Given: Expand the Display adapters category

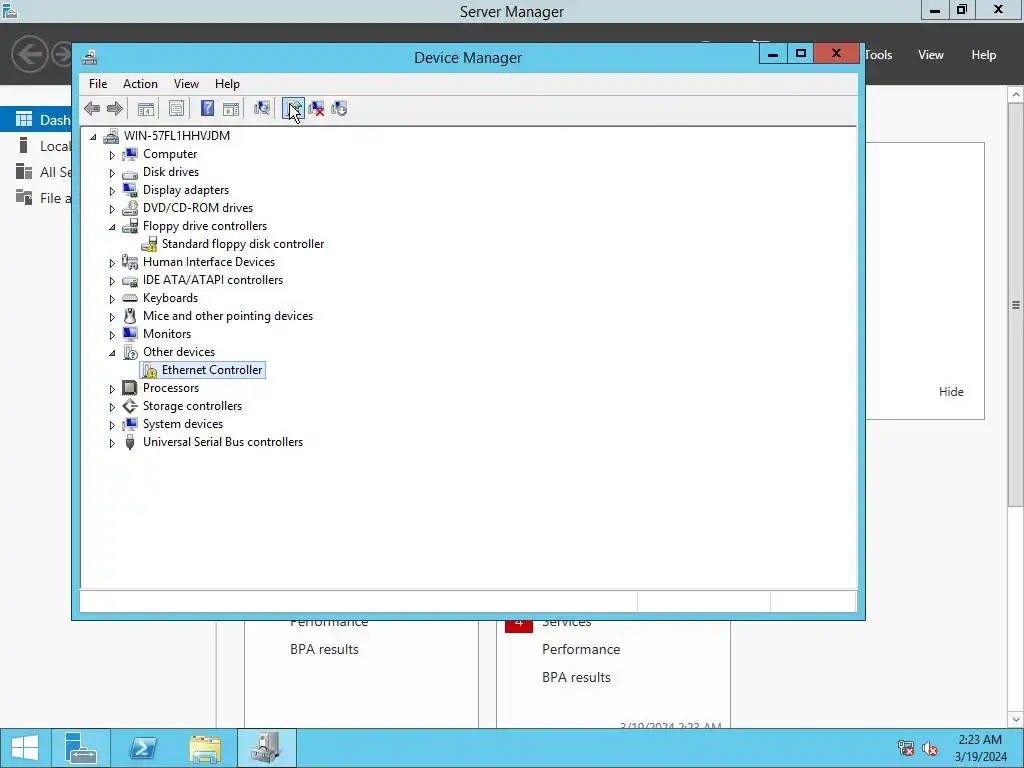Looking at the screenshot, I should coord(112,191).
